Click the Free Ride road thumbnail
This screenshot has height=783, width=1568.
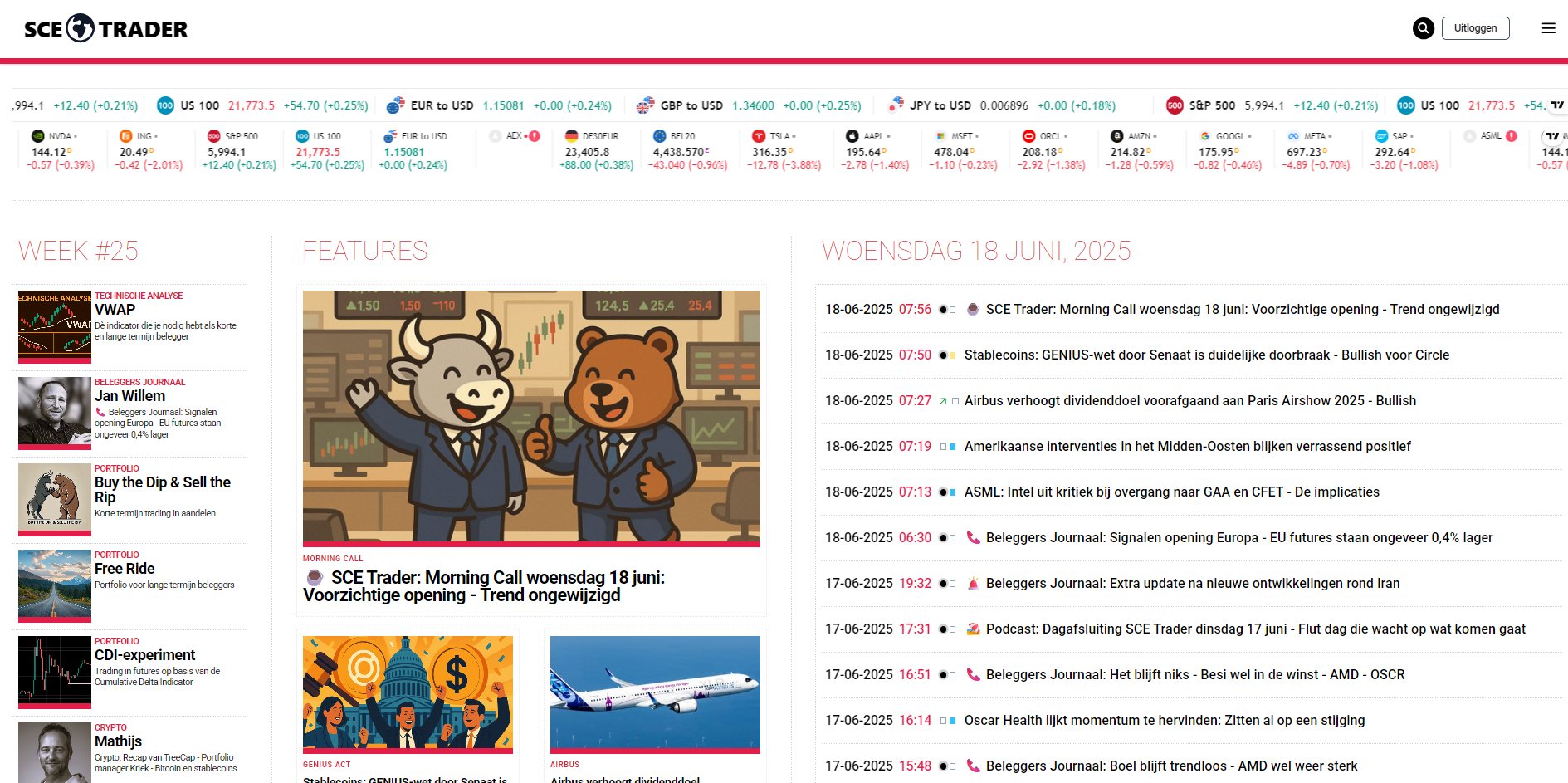coord(55,585)
